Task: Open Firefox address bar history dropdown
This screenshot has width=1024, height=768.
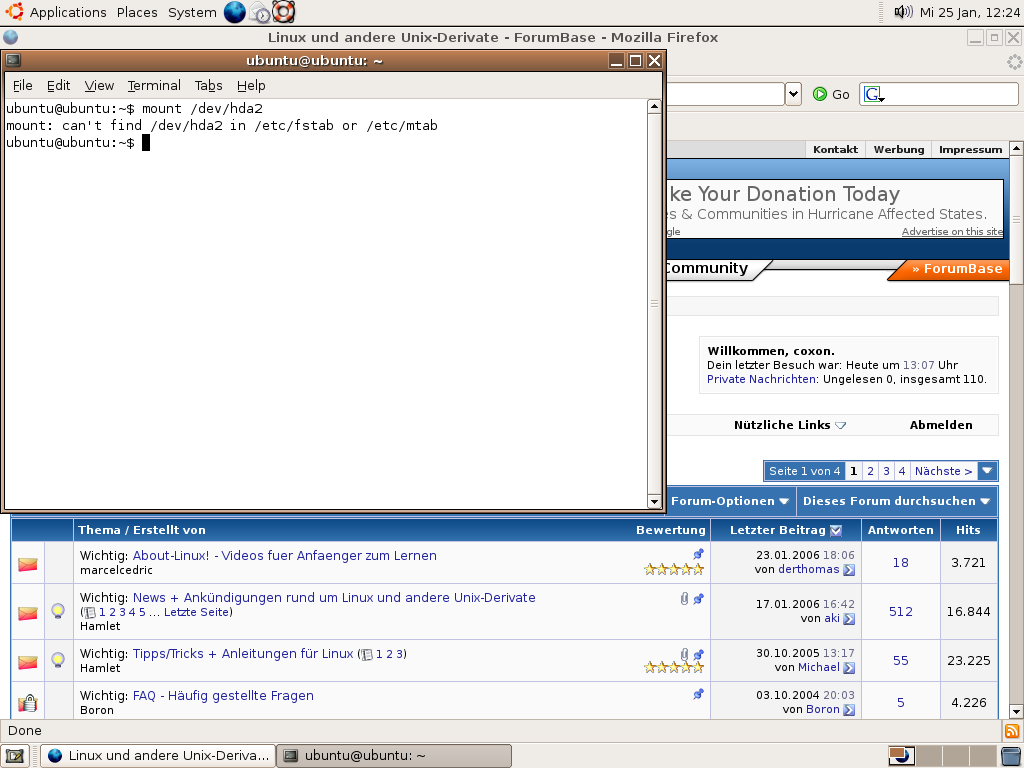Action: 793,94
